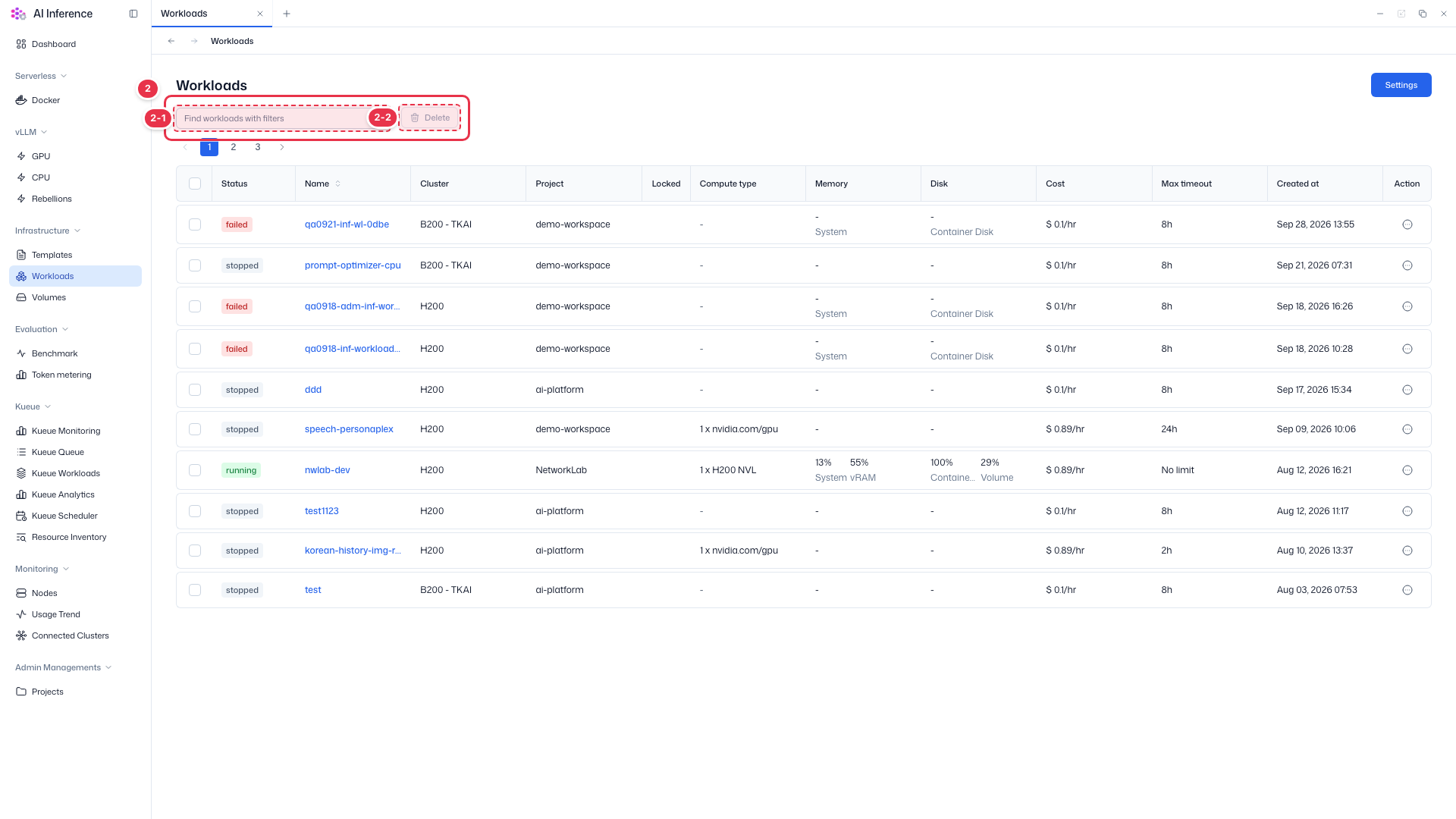Go to page 3 of workloads

pos(258,147)
